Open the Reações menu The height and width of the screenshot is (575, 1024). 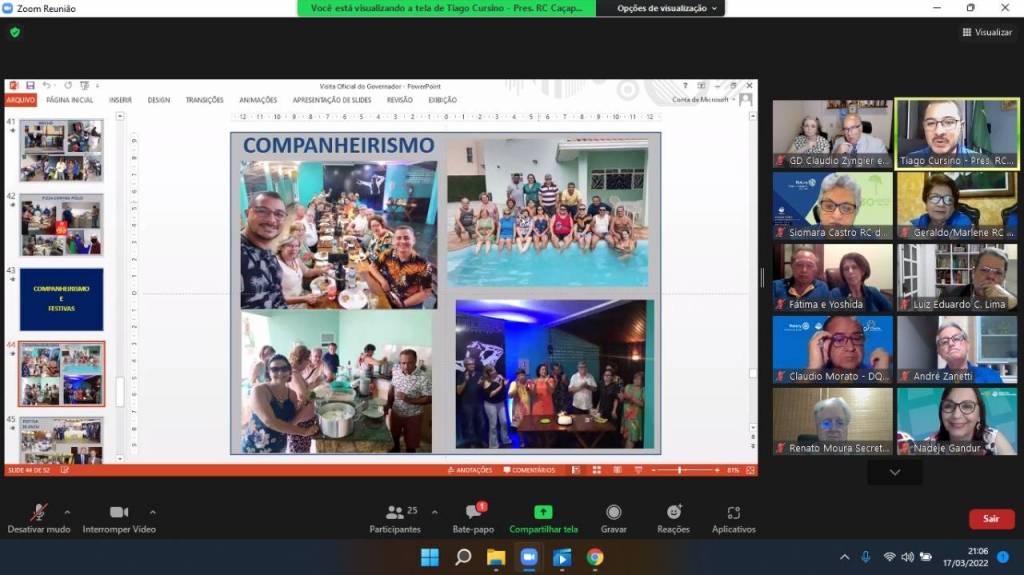pyautogui.click(x=673, y=518)
